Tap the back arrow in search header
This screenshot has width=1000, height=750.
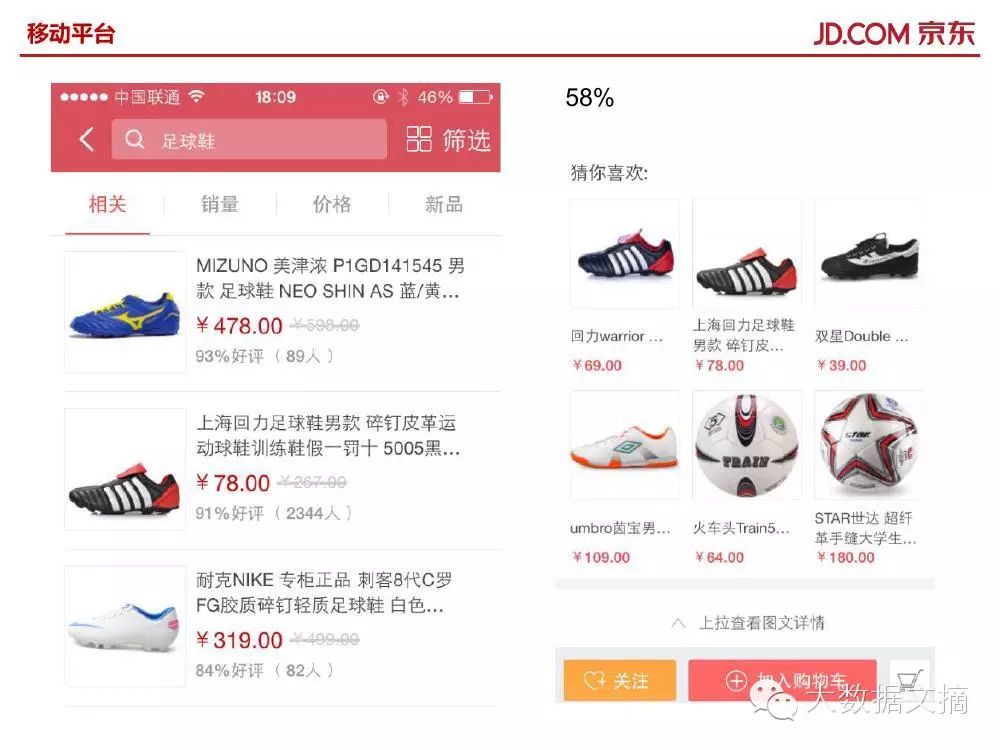(87, 138)
